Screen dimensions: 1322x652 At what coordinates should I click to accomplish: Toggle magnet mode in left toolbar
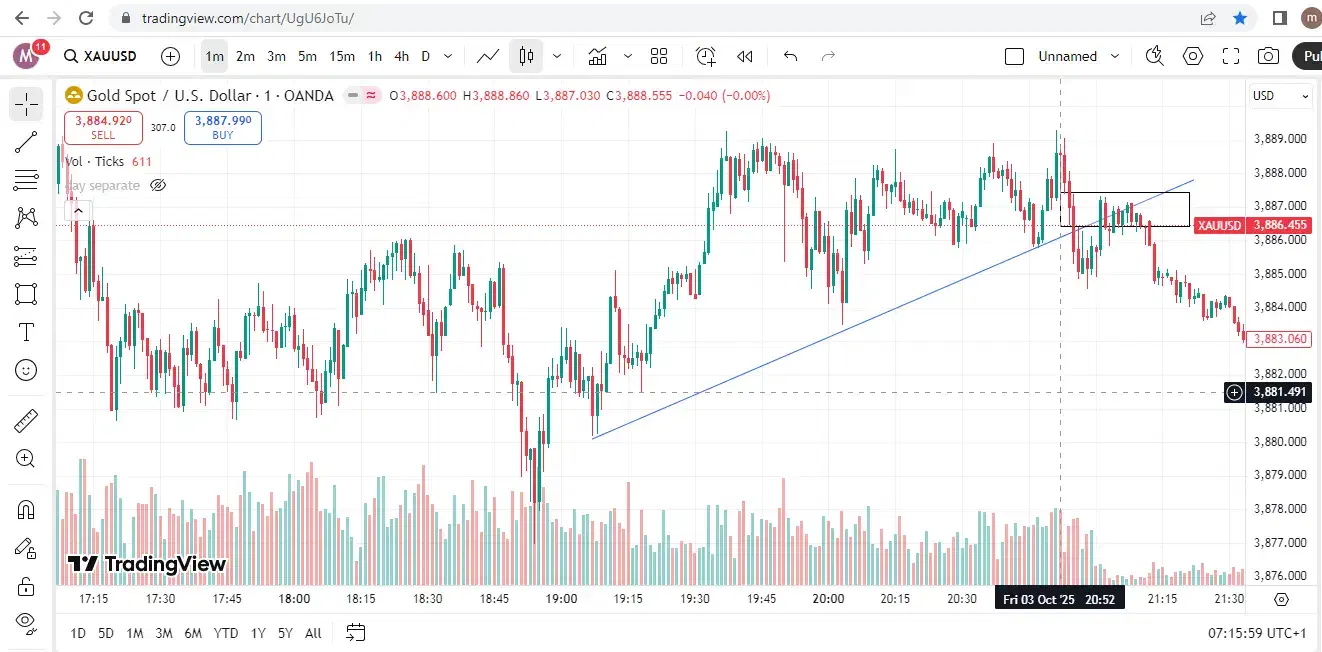click(x=26, y=509)
